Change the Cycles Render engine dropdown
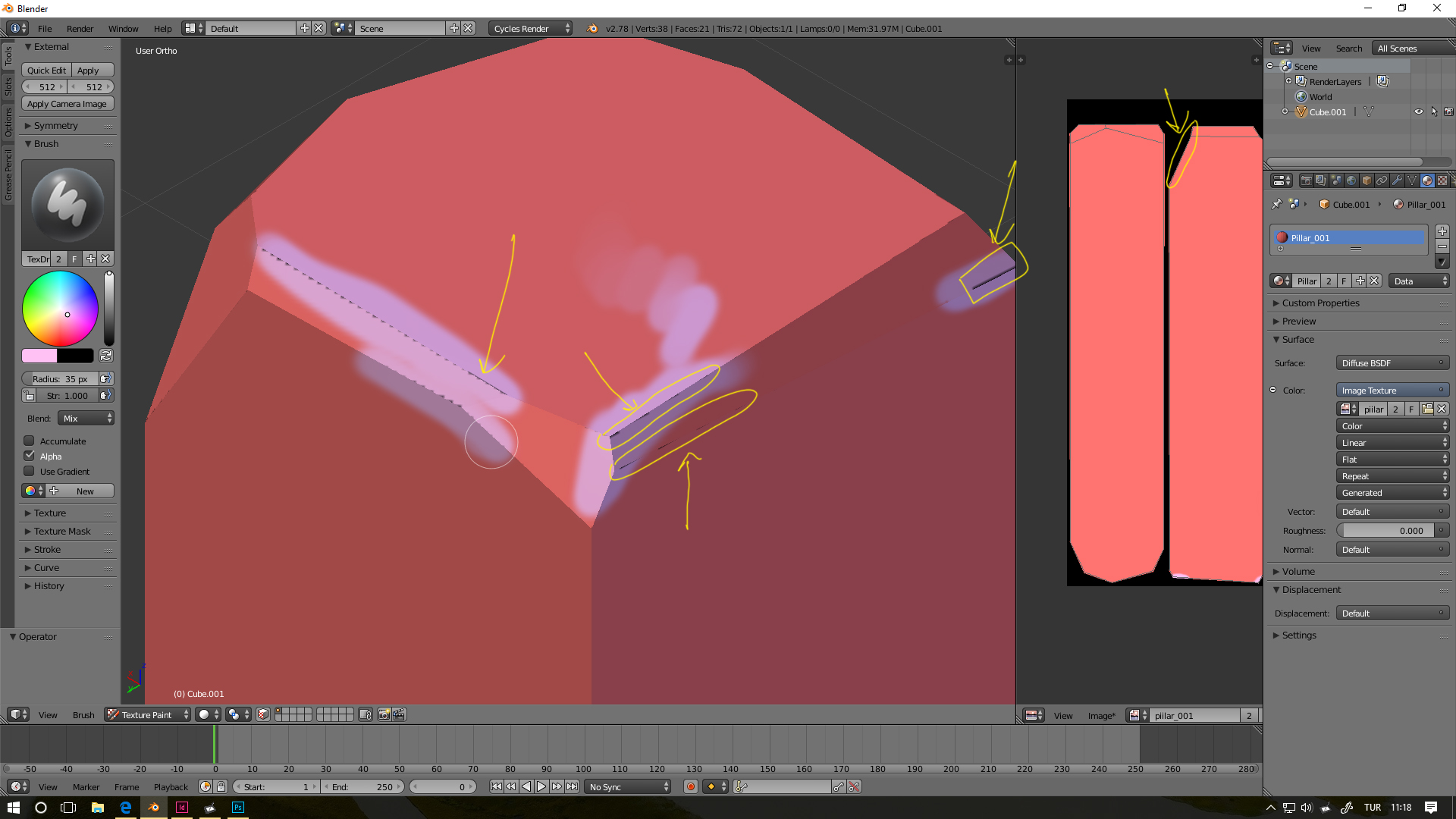 click(530, 28)
